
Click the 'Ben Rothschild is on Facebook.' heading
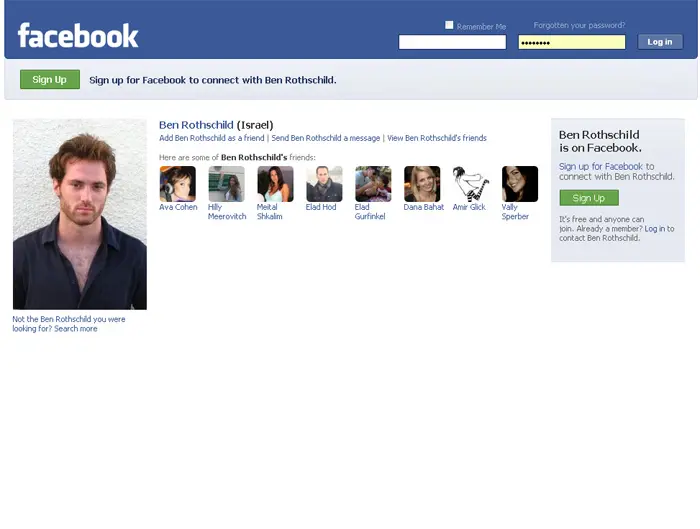click(x=600, y=141)
